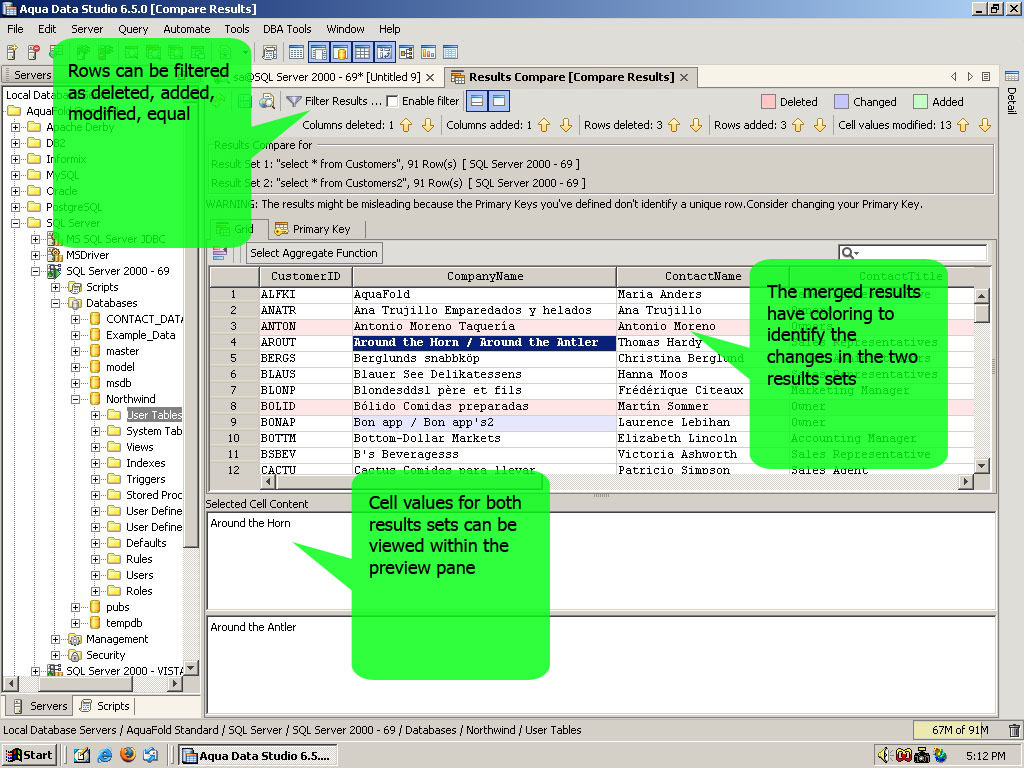Switch to the Primary Key tab
1024x768 pixels.
coord(313,229)
